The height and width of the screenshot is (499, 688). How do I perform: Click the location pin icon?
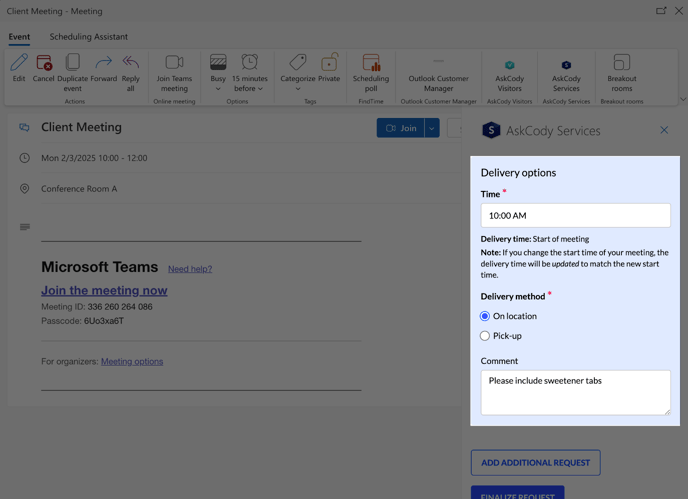click(25, 189)
